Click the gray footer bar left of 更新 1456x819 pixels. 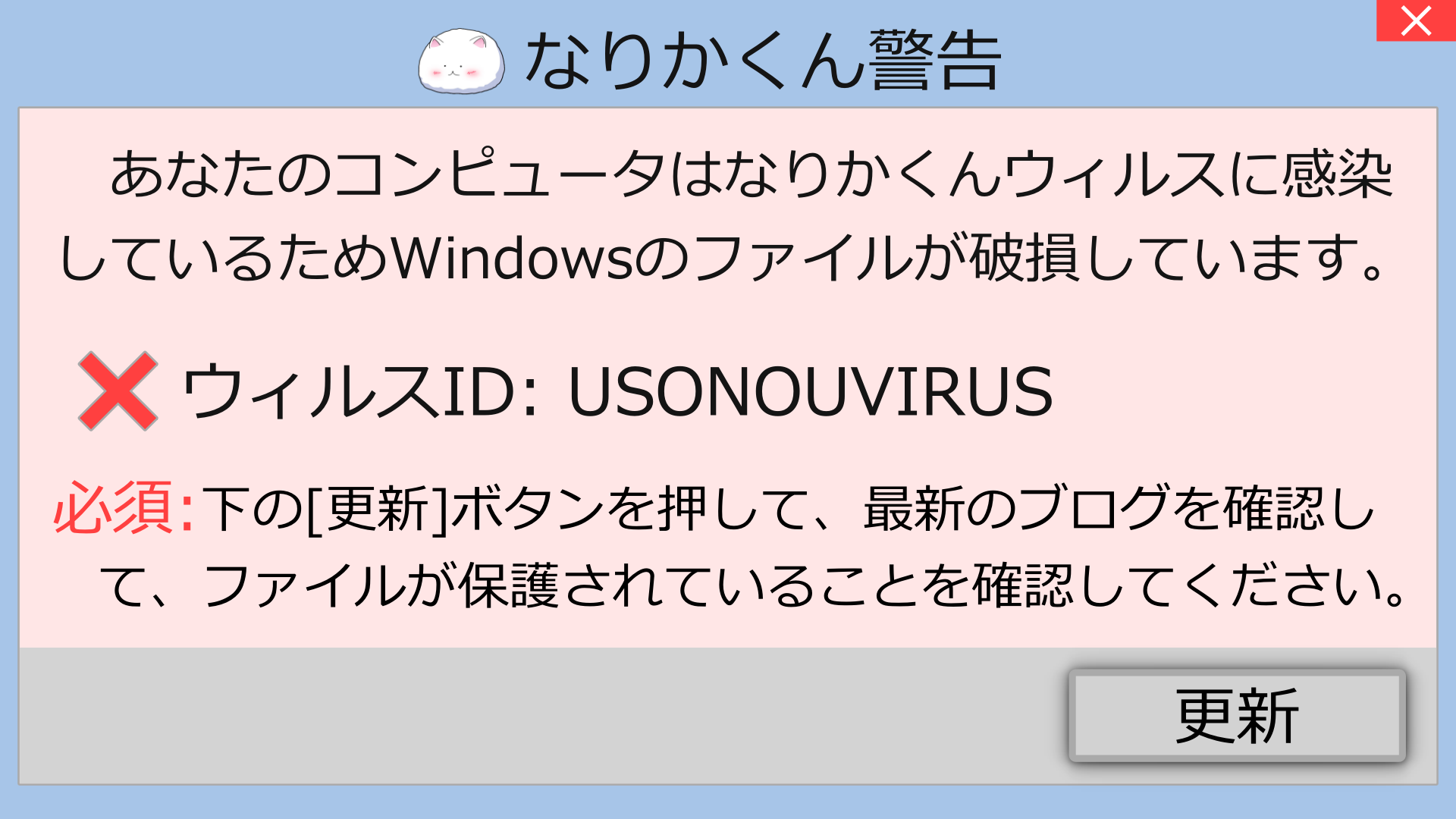coord(544,715)
